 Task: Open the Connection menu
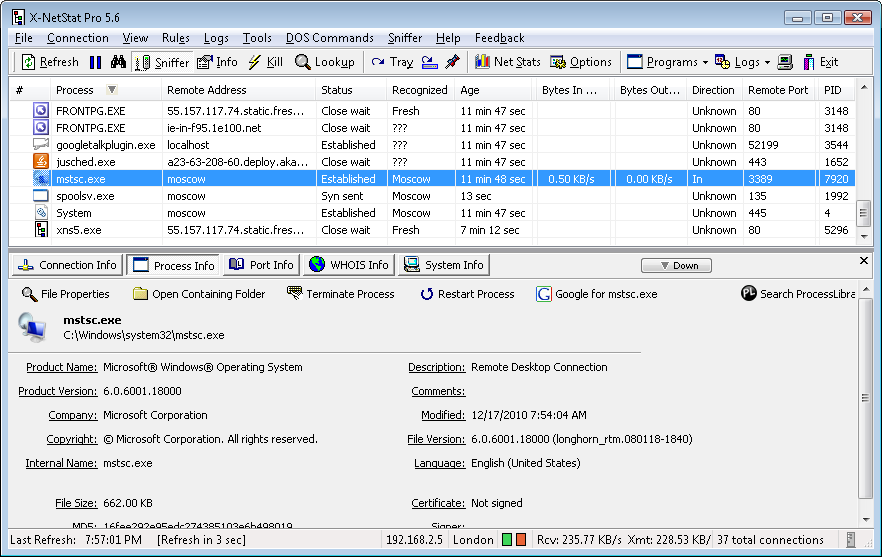(x=78, y=38)
